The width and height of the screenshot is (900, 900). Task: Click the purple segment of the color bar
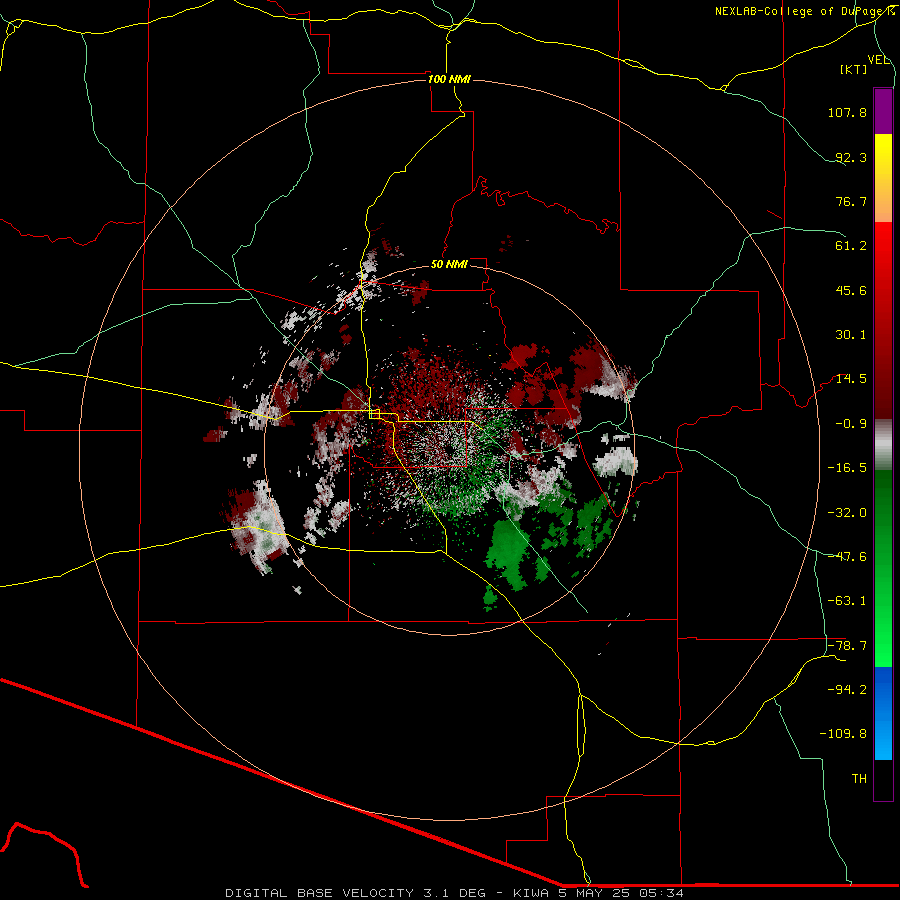click(x=883, y=112)
